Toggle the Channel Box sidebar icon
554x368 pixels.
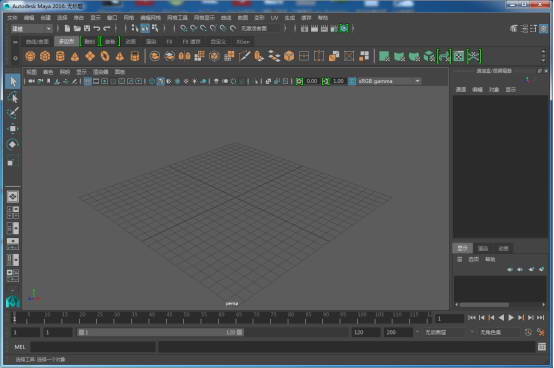click(x=543, y=29)
